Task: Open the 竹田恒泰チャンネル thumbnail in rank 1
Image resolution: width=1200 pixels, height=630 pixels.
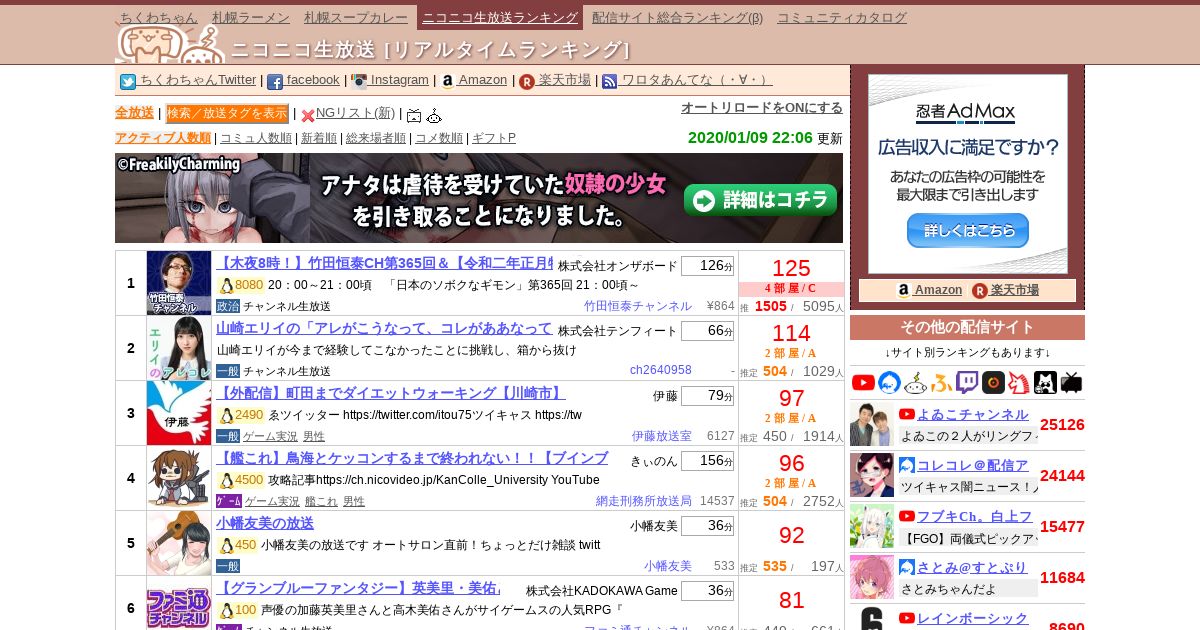Action: tap(179, 283)
